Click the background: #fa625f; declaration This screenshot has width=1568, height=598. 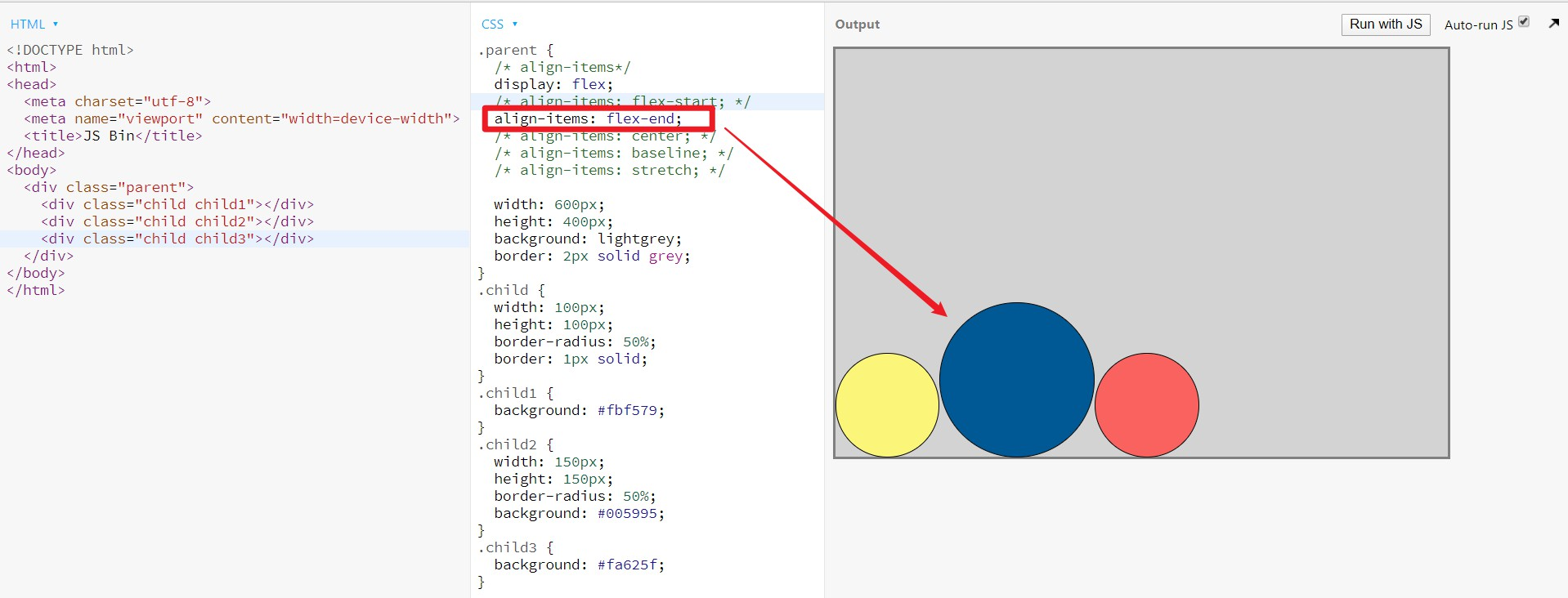pos(580,565)
